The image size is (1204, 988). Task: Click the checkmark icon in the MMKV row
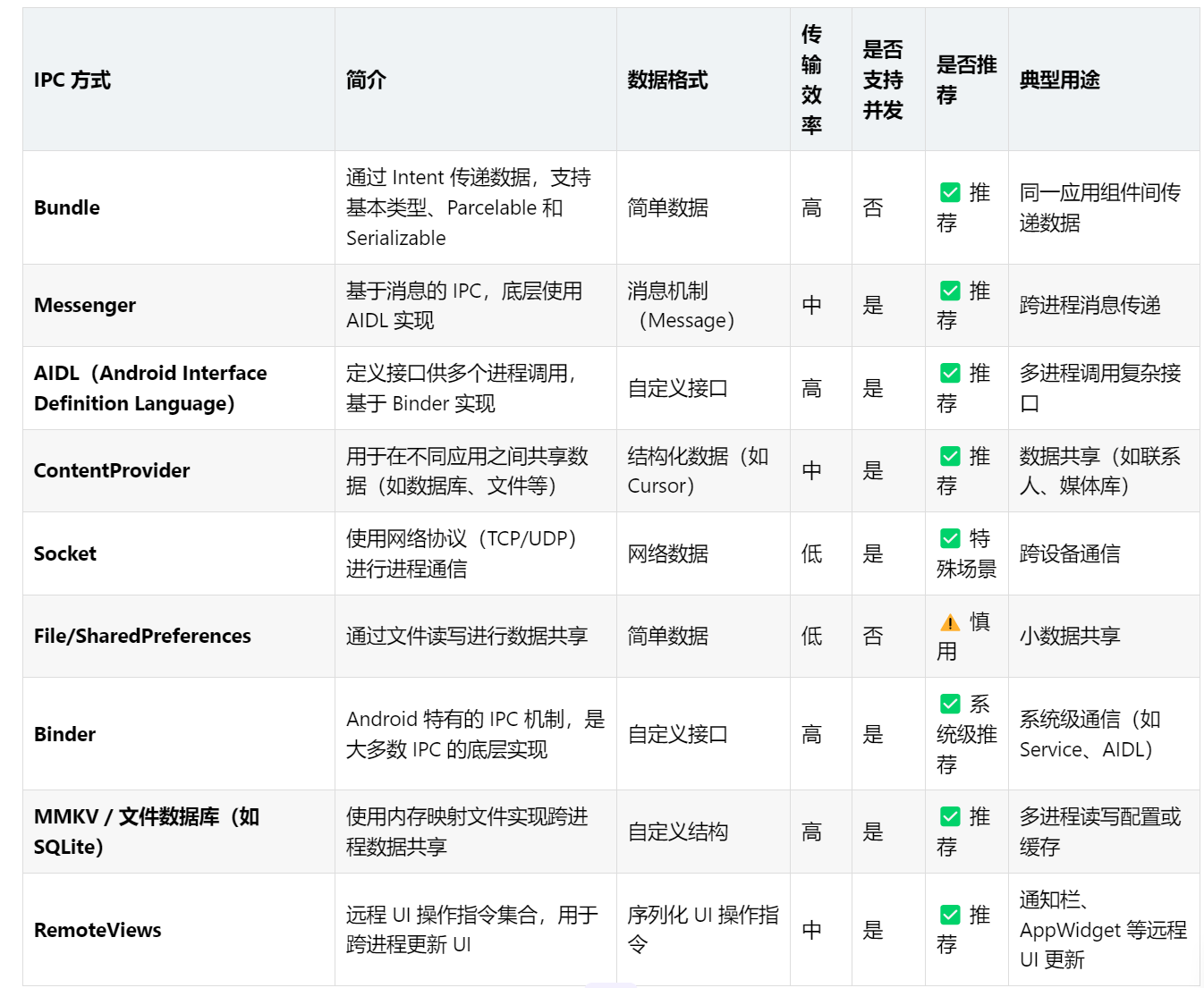point(949,816)
